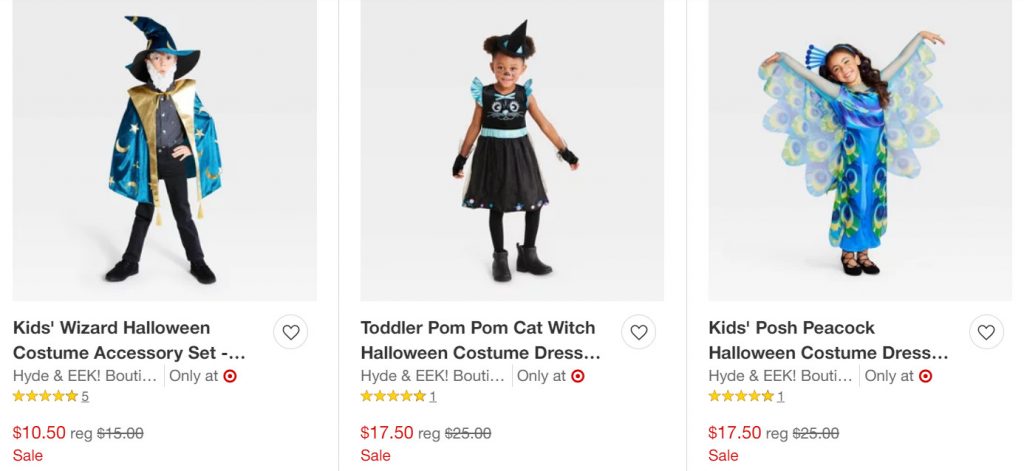Screen dimensions: 1024x471
Task: Favorite the Toddler Pom Pom Cat Witch heart
Action: [638, 332]
